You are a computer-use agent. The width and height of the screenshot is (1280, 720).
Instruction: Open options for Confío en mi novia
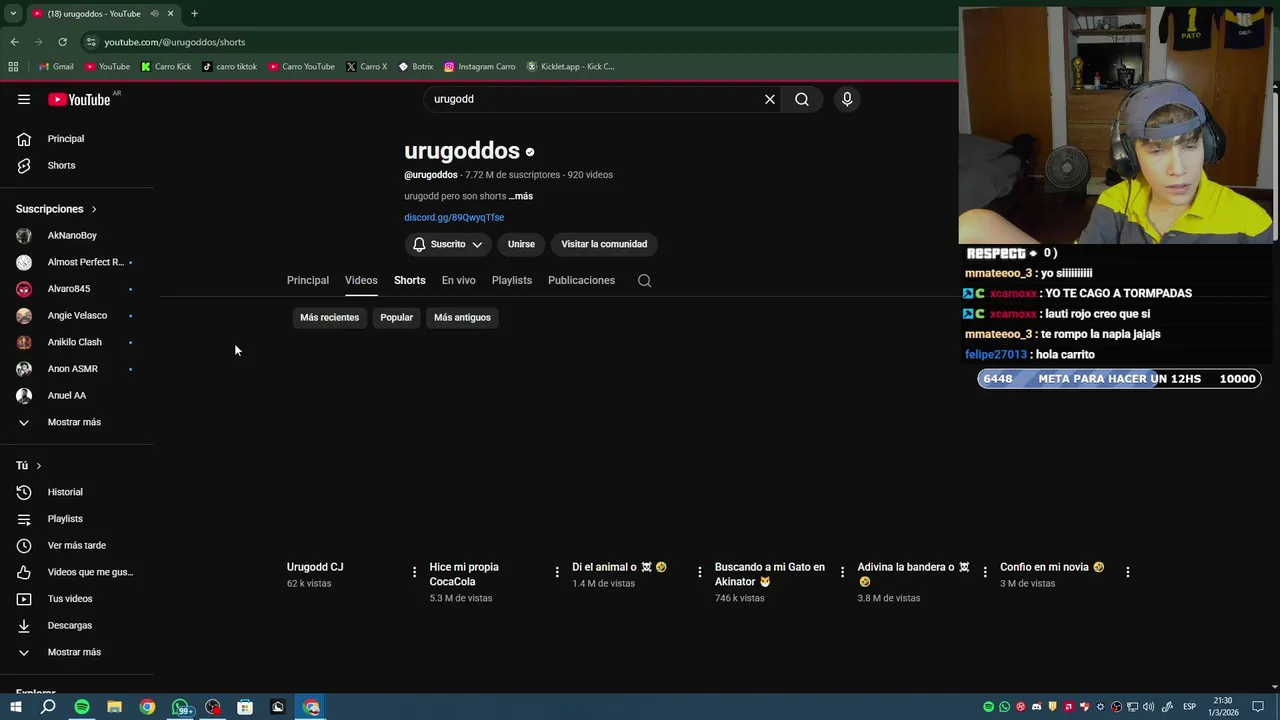(1127, 572)
